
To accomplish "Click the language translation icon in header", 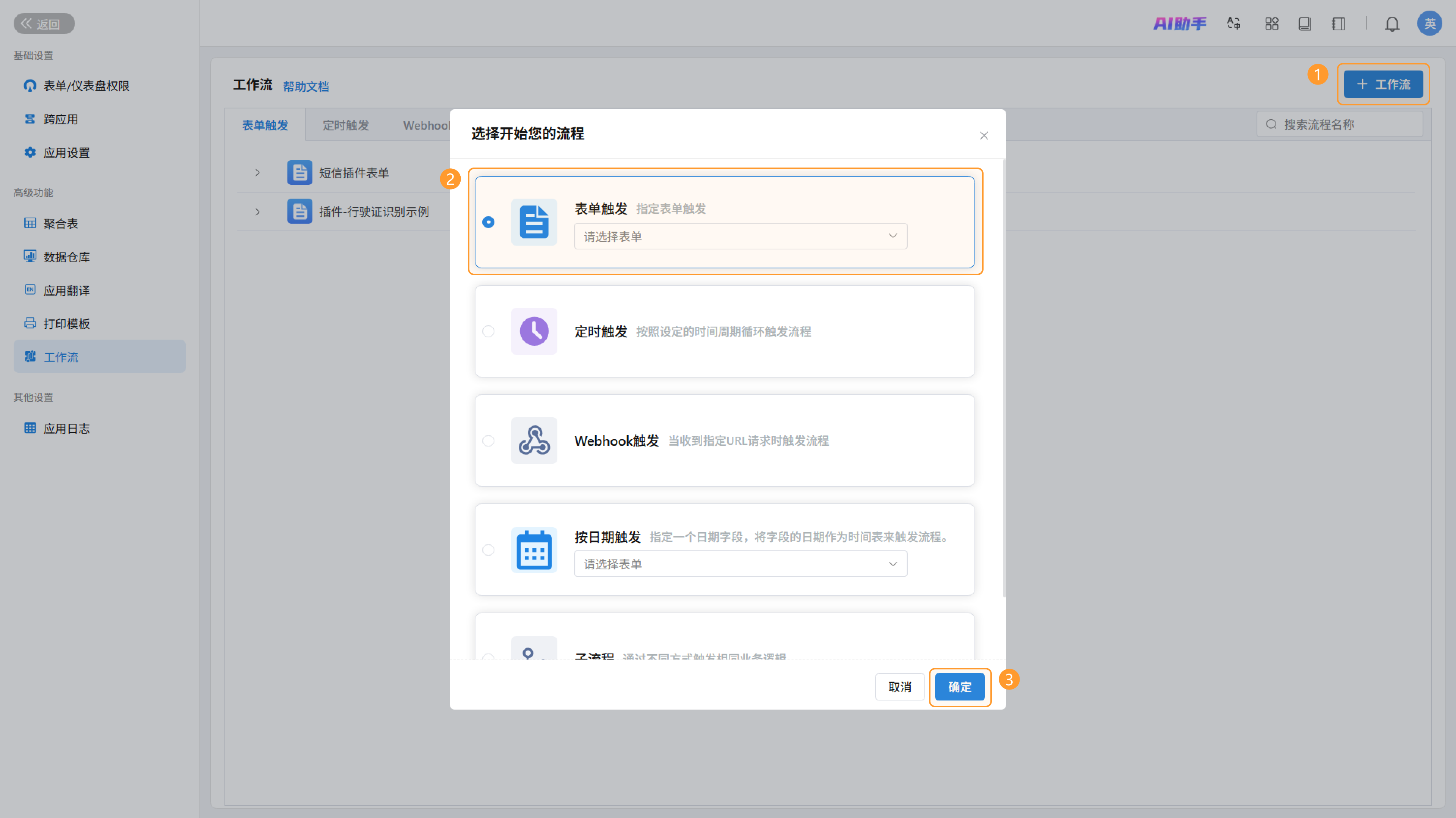I will point(1233,24).
